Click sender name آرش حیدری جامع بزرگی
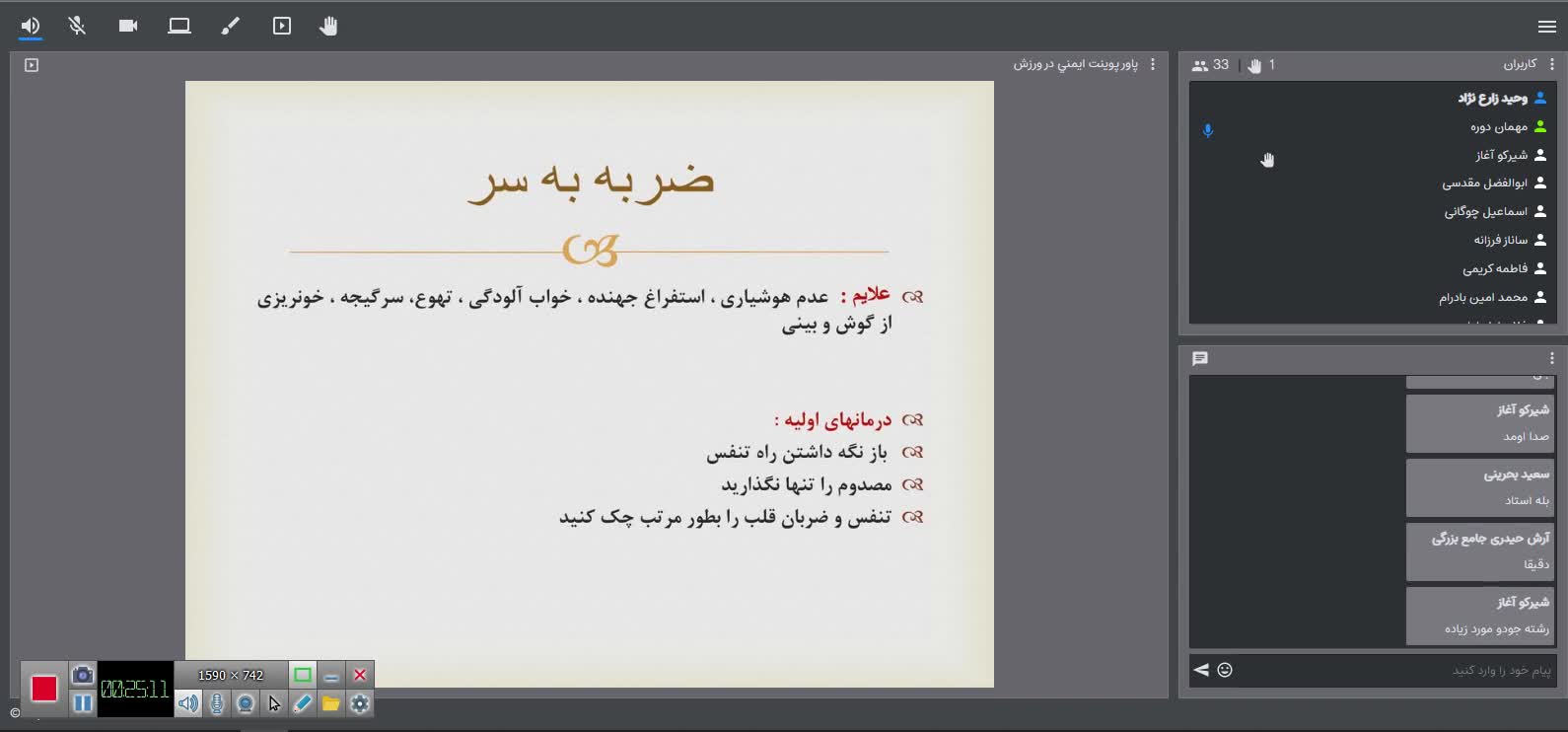 (x=1491, y=539)
